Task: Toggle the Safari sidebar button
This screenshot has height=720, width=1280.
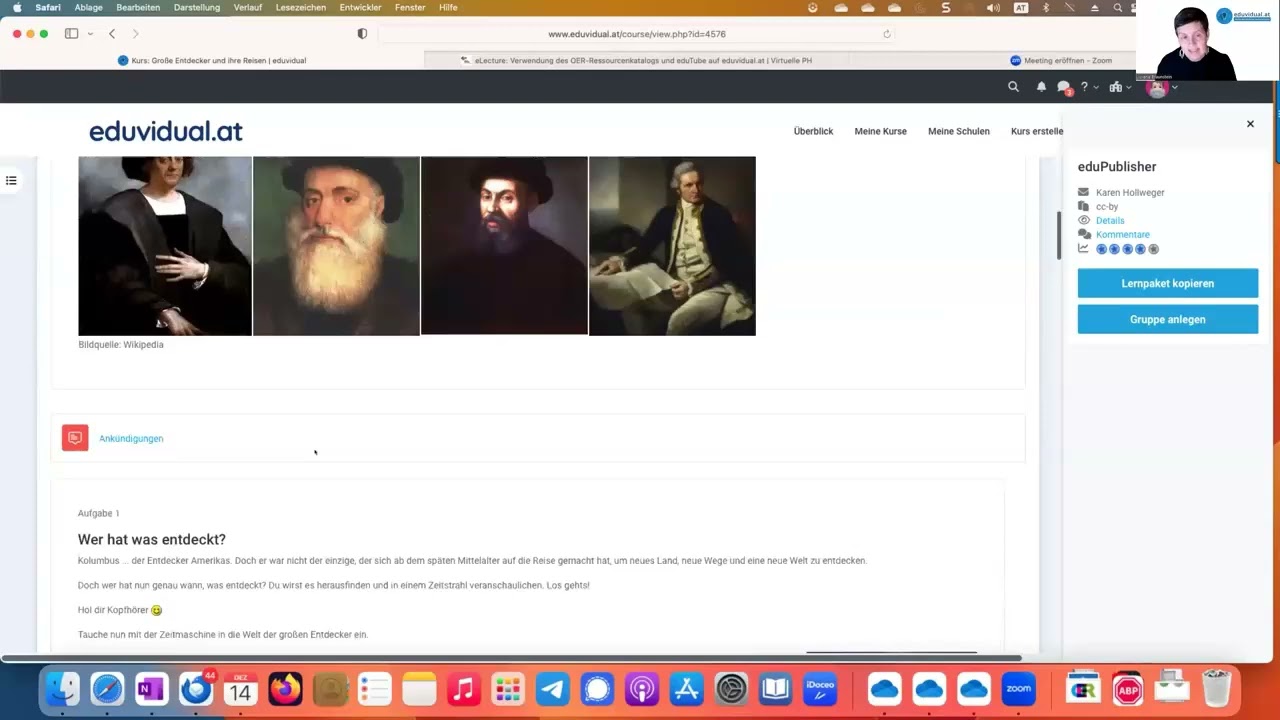Action: (71, 34)
